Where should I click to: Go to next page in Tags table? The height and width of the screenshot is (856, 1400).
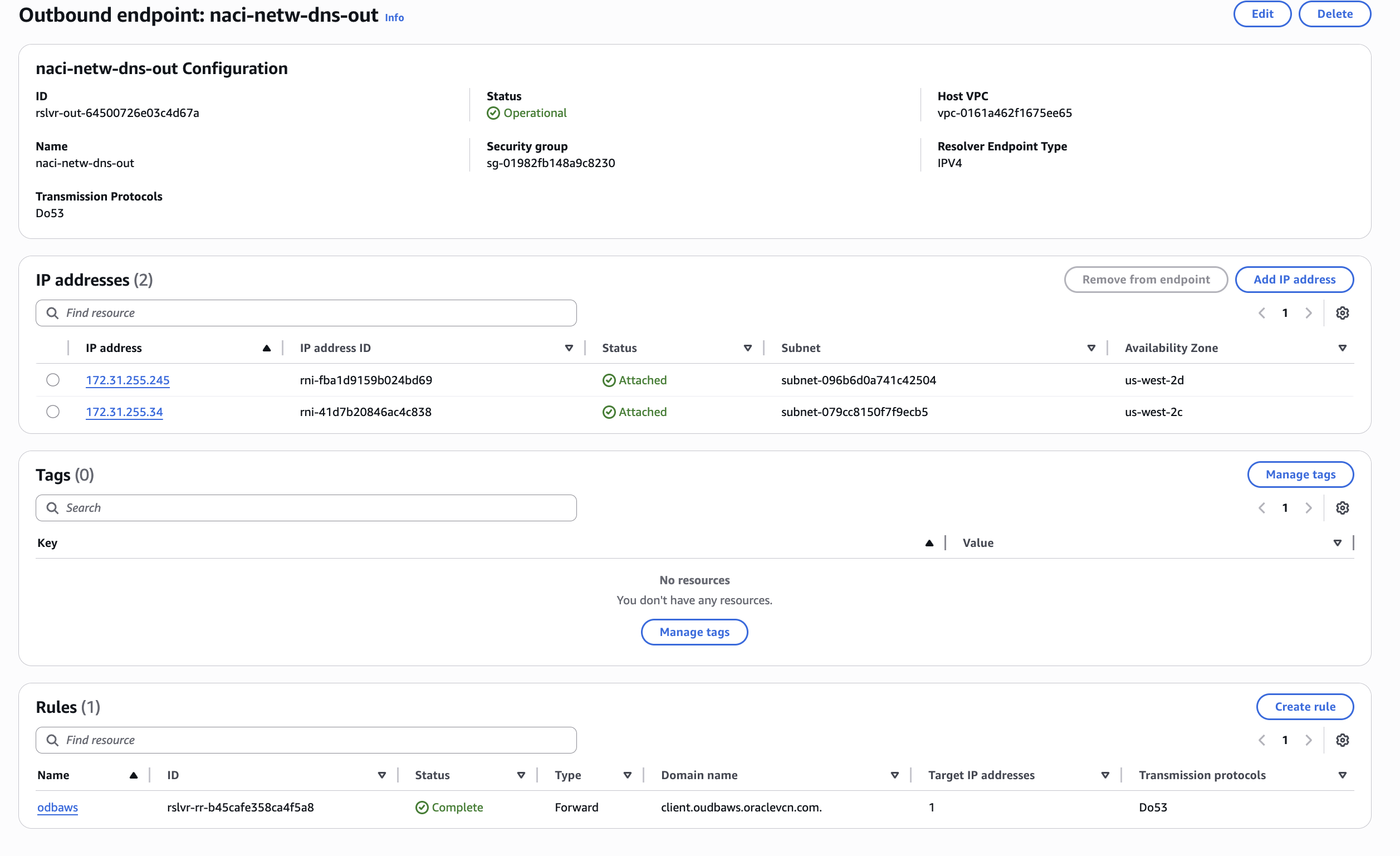[1309, 507]
